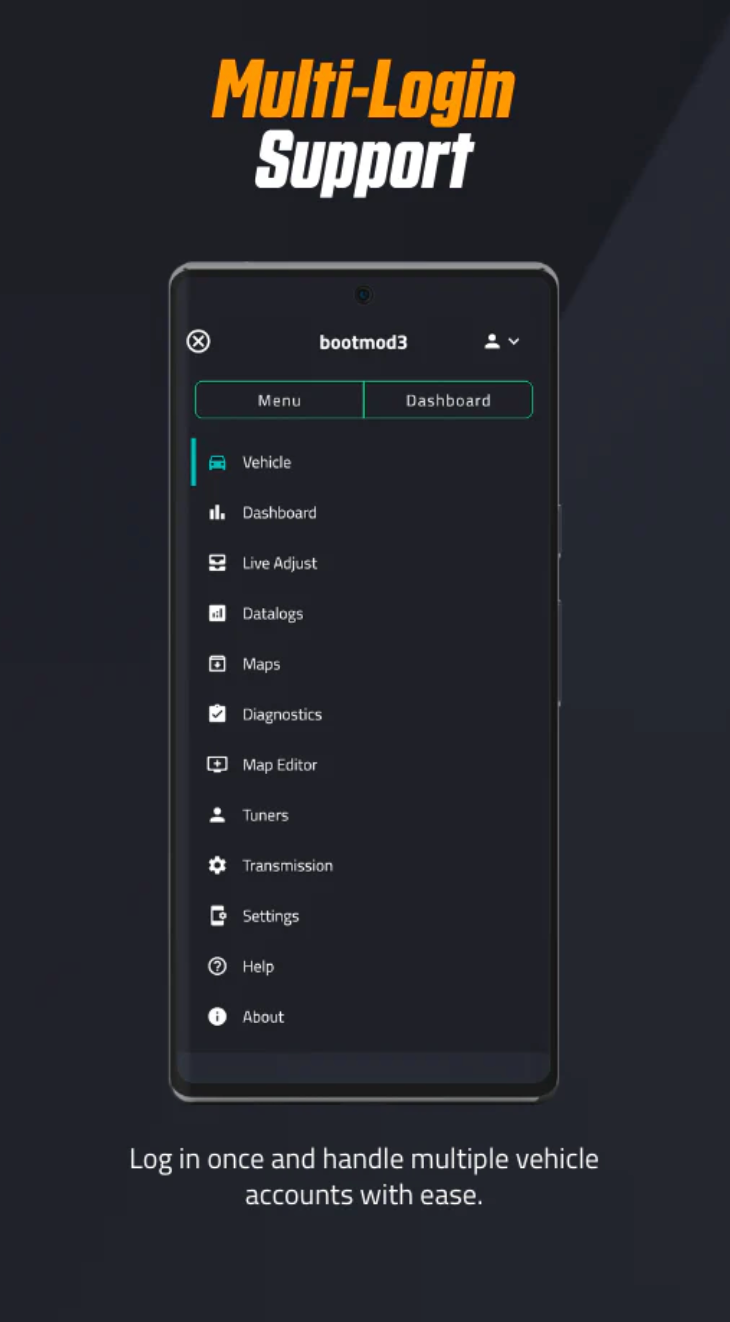Click the Tuners person icon
The height and width of the screenshot is (1322, 730).
click(x=217, y=815)
